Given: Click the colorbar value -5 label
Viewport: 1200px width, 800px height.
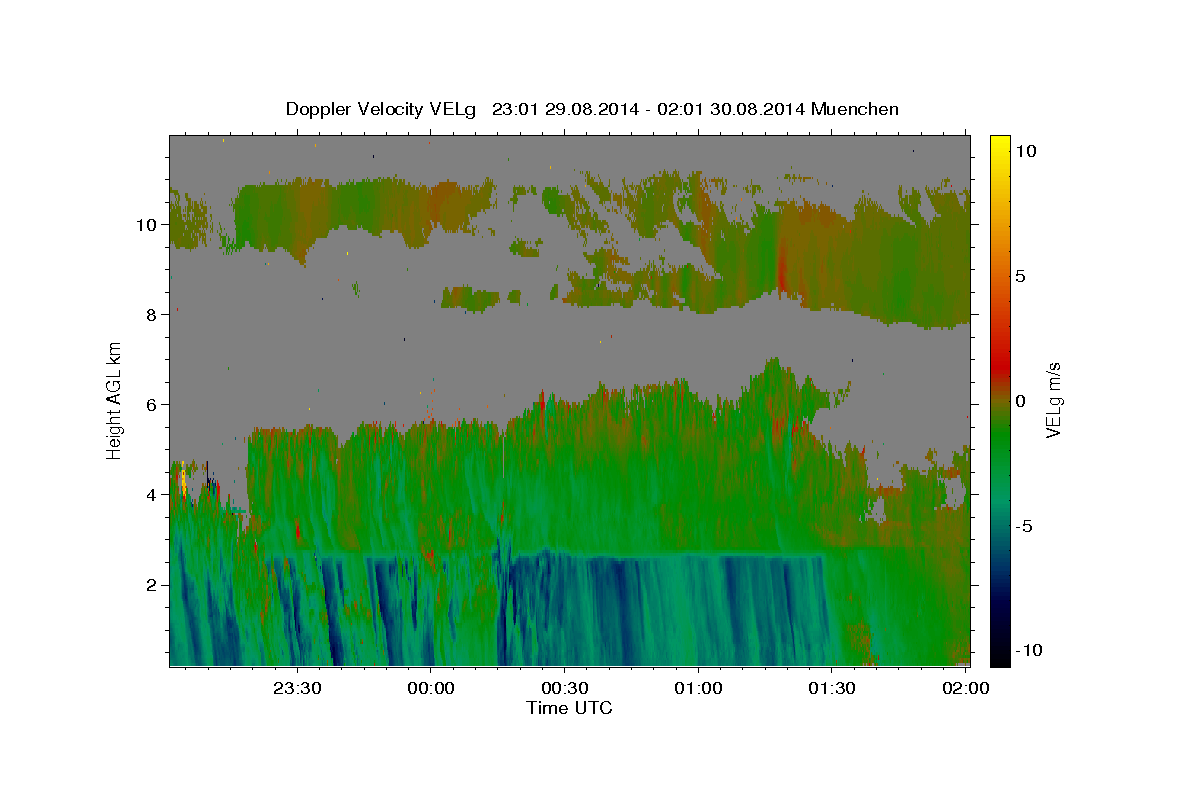Looking at the screenshot, I should [x=1024, y=526].
